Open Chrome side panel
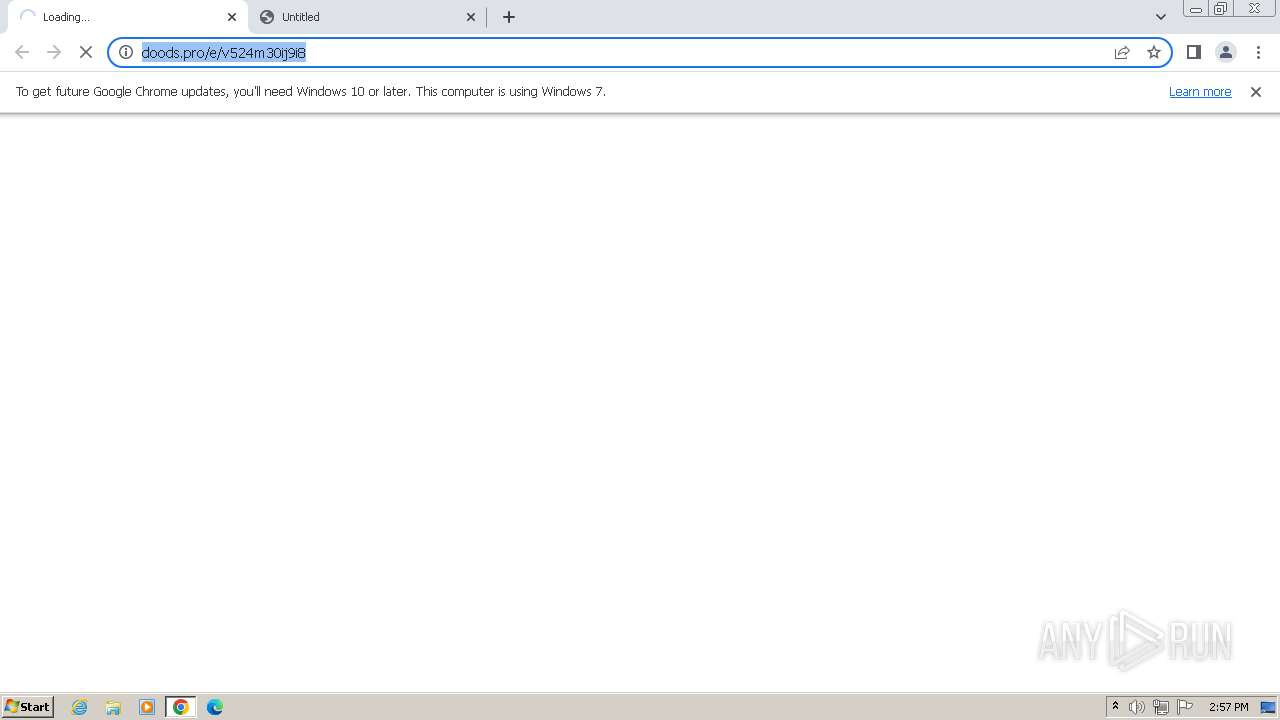Viewport: 1280px width, 720px height. [1194, 52]
